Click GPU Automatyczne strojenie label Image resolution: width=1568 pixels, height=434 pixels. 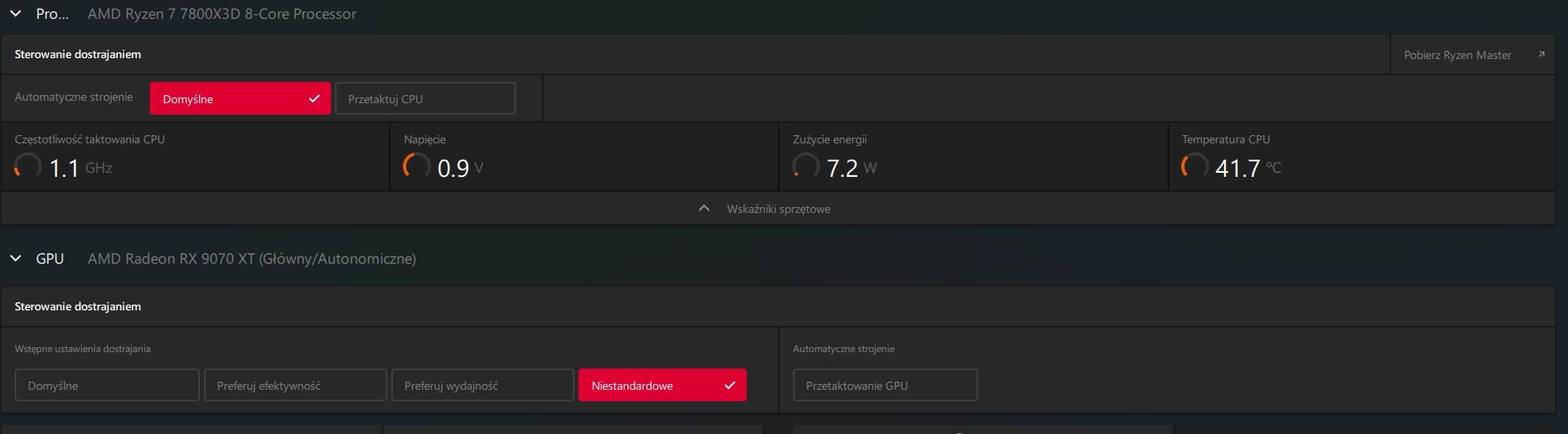coord(843,349)
